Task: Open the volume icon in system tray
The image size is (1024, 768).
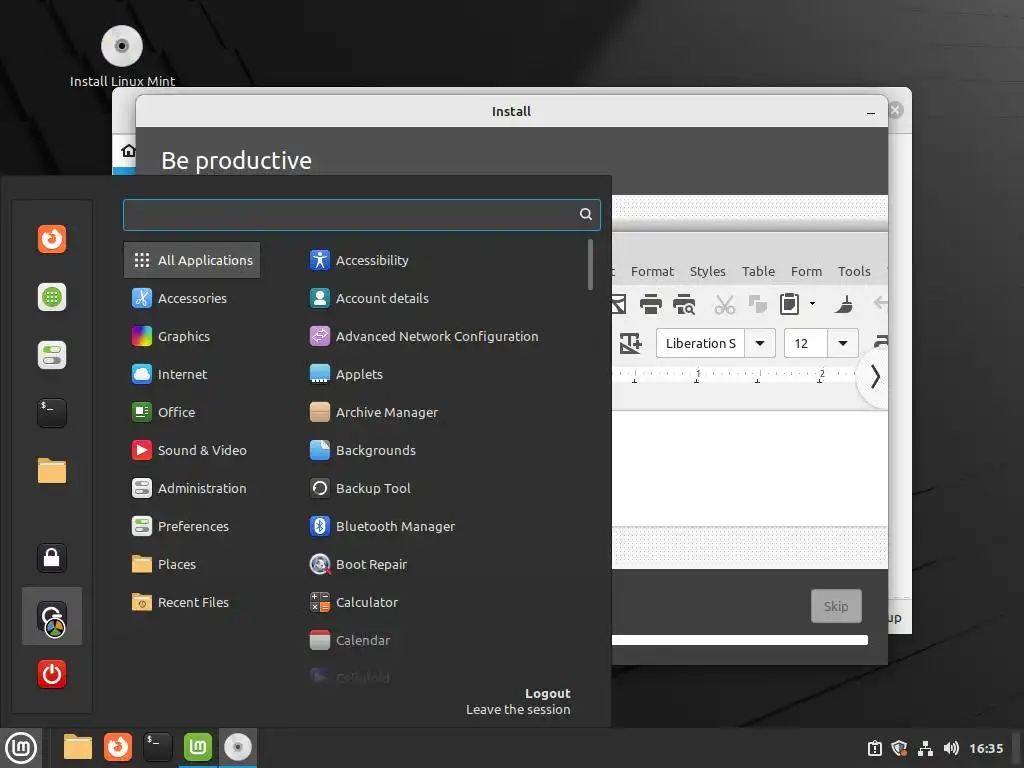Action: tap(951, 748)
